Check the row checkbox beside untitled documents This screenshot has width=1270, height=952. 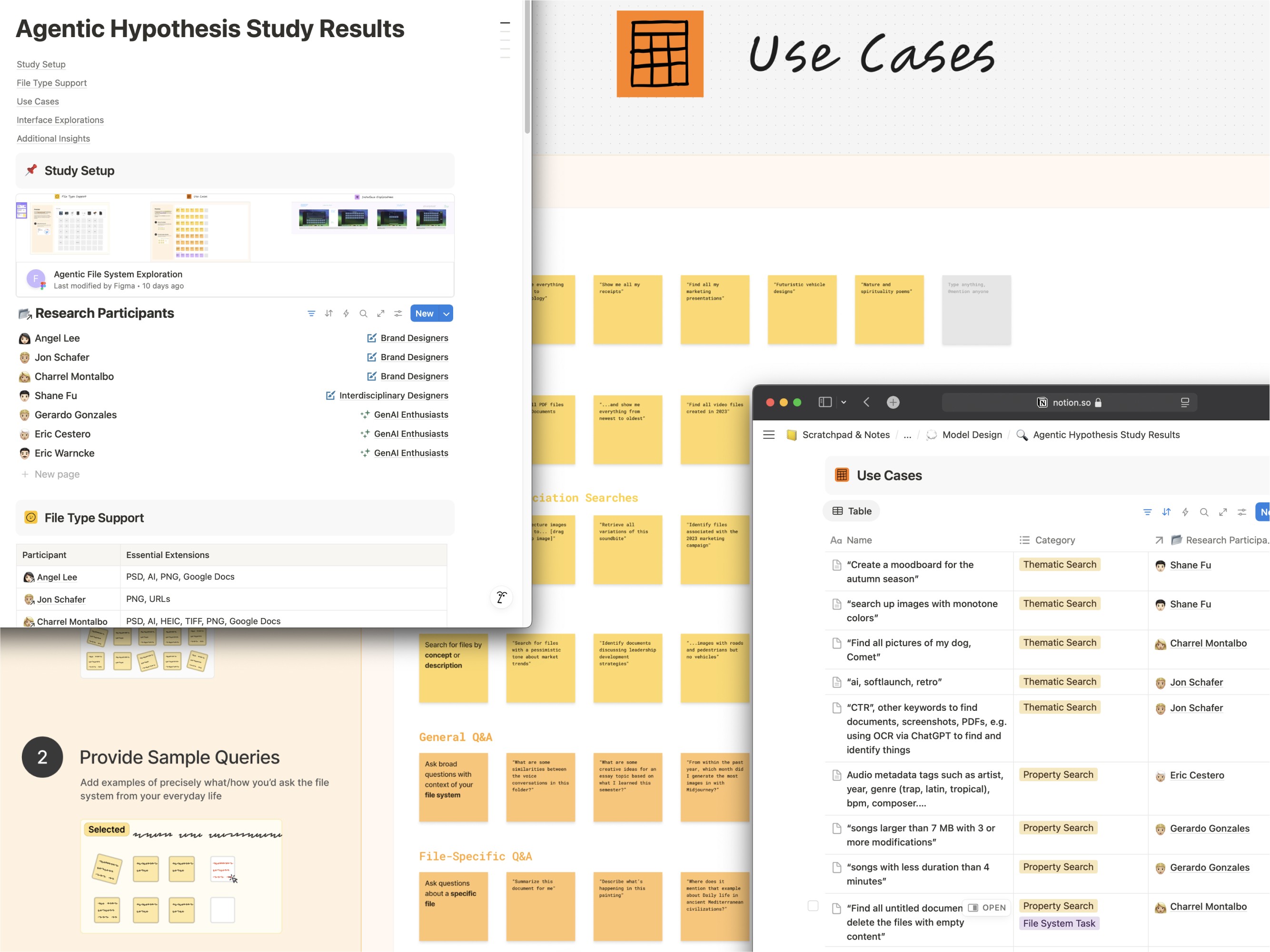(813, 905)
